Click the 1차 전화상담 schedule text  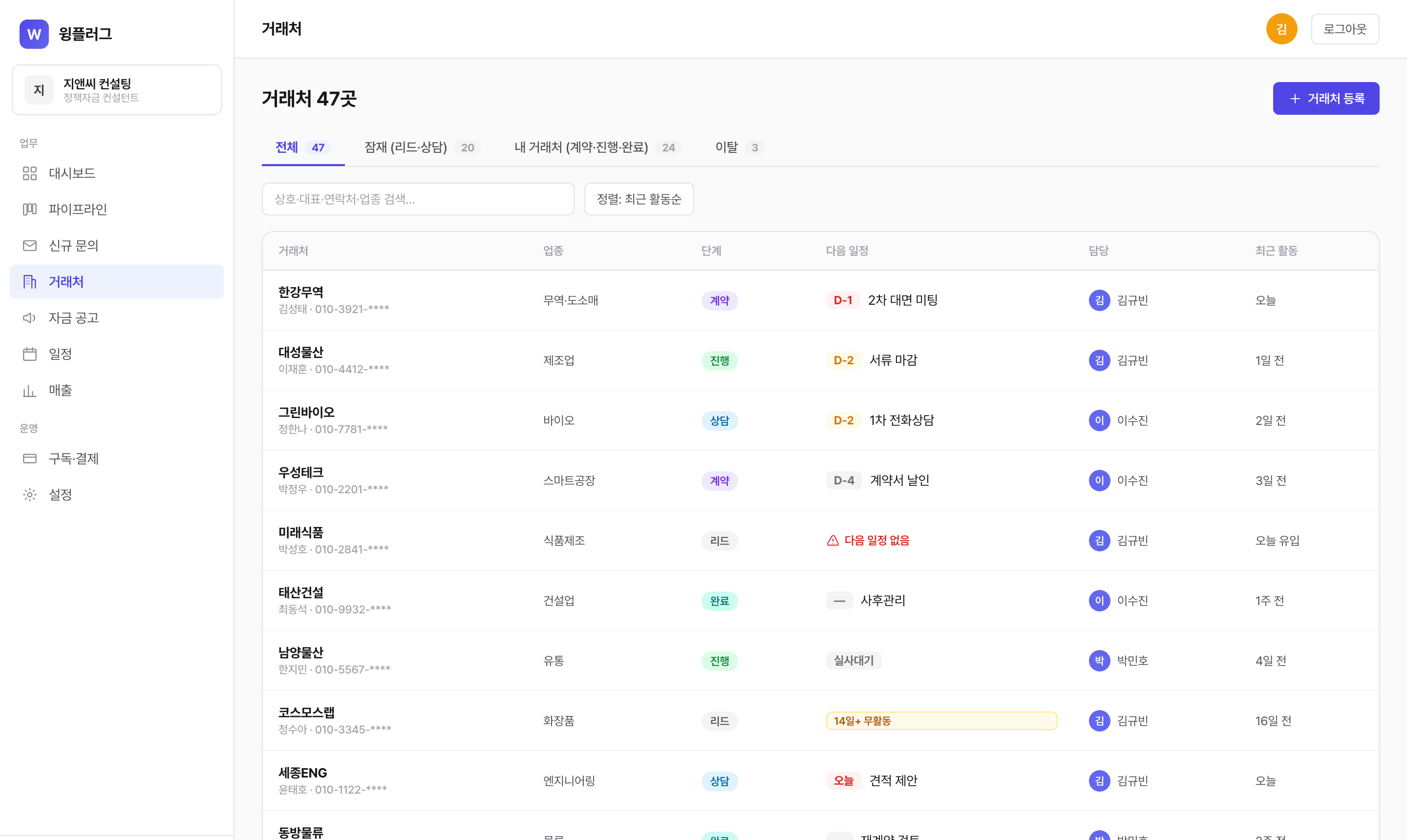tap(901, 420)
